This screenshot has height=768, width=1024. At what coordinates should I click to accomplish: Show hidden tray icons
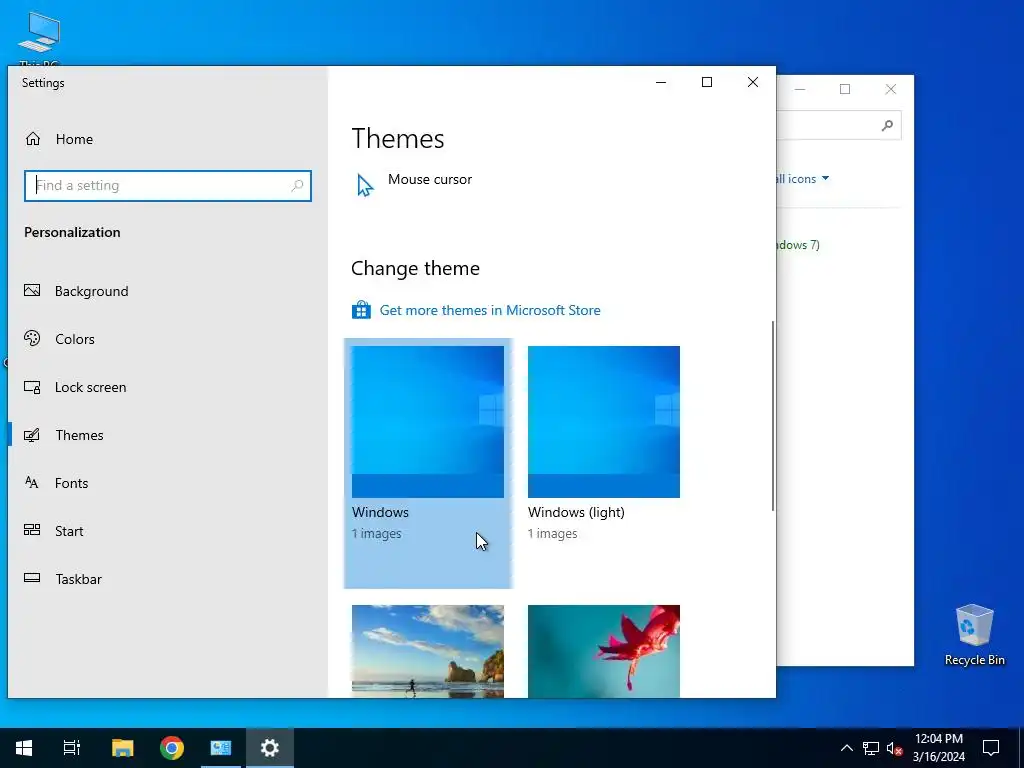(x=846, y=748)
